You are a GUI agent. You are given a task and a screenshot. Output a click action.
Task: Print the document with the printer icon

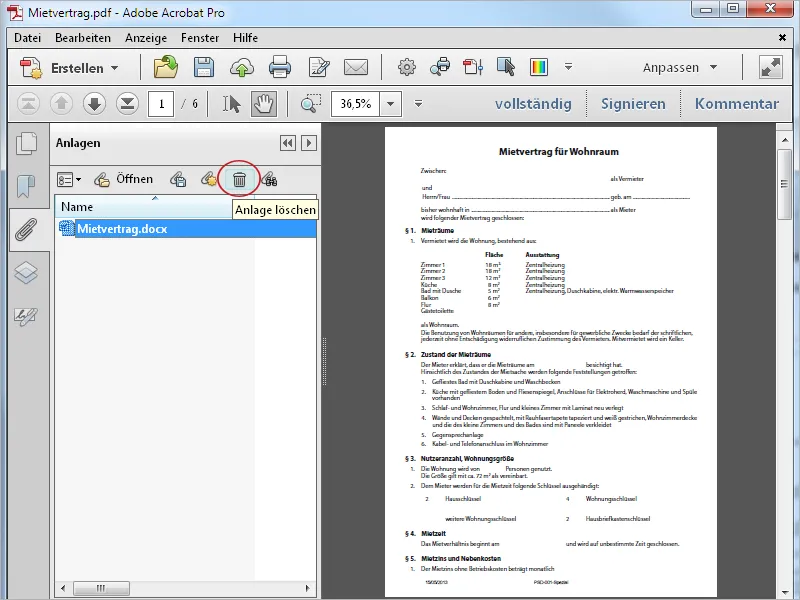click(280, 67)
